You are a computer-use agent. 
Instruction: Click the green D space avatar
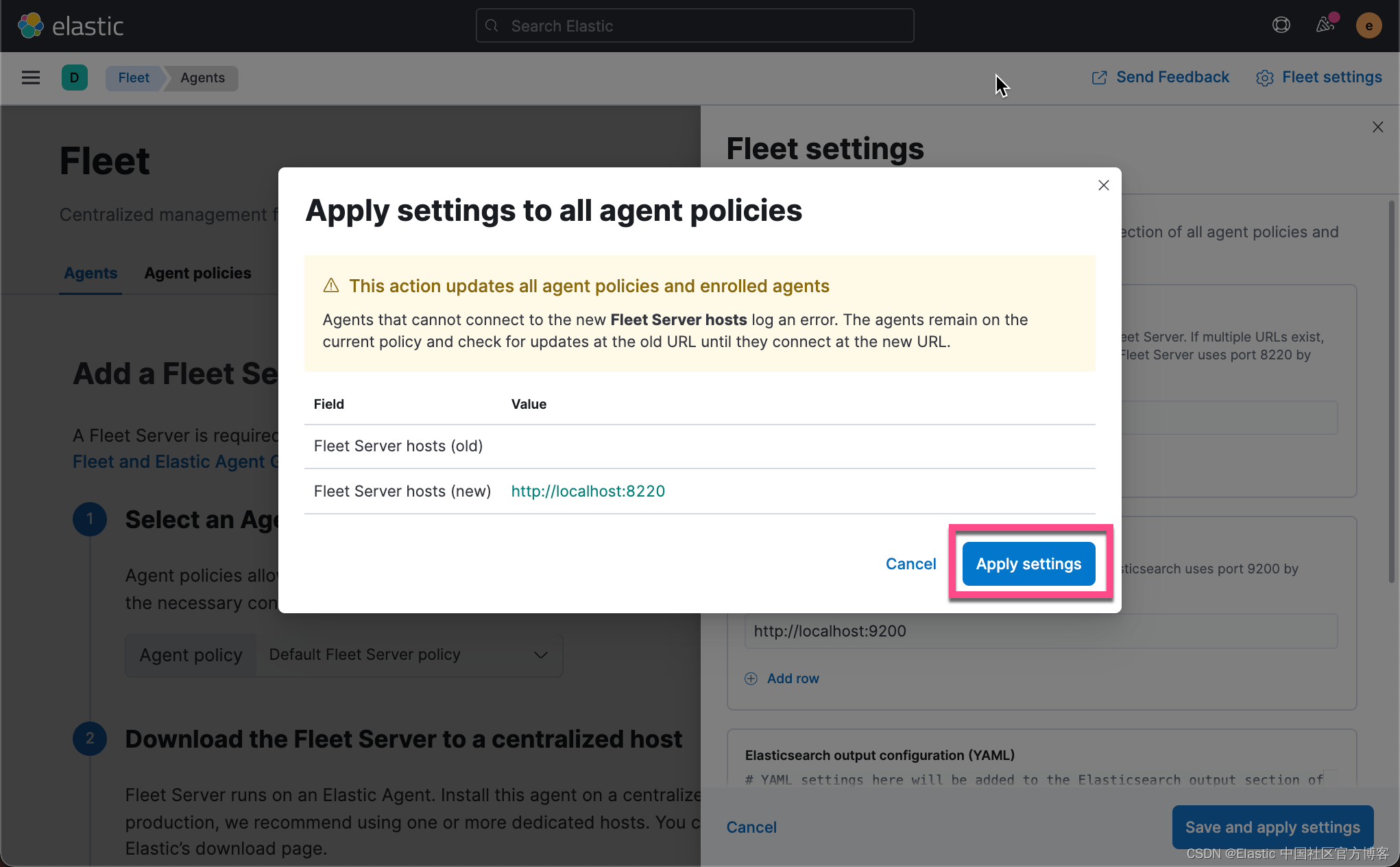point(74,78)
